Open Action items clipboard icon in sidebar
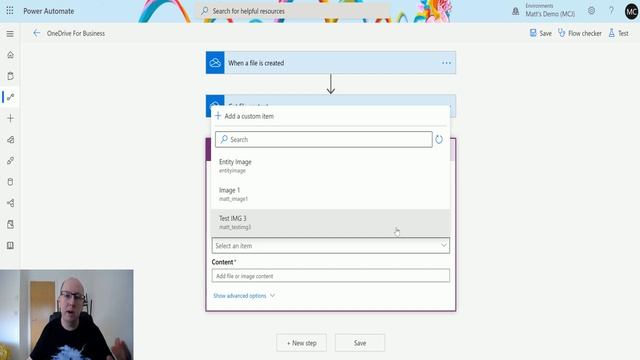Screen dimensions: 640x360 pyautogui.click(x=10, y=76)
